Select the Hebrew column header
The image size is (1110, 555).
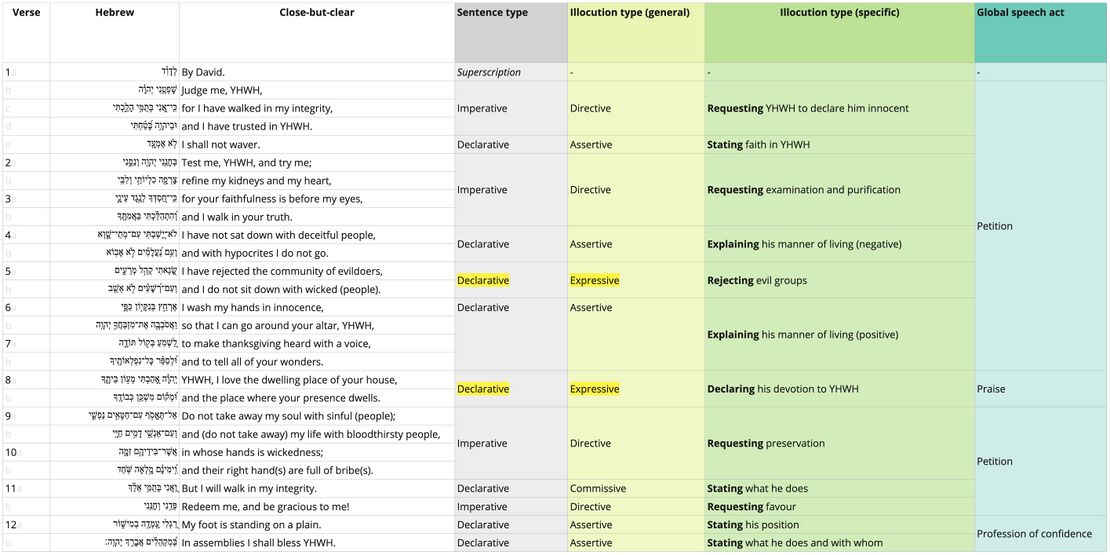click(x=114, y=13)
